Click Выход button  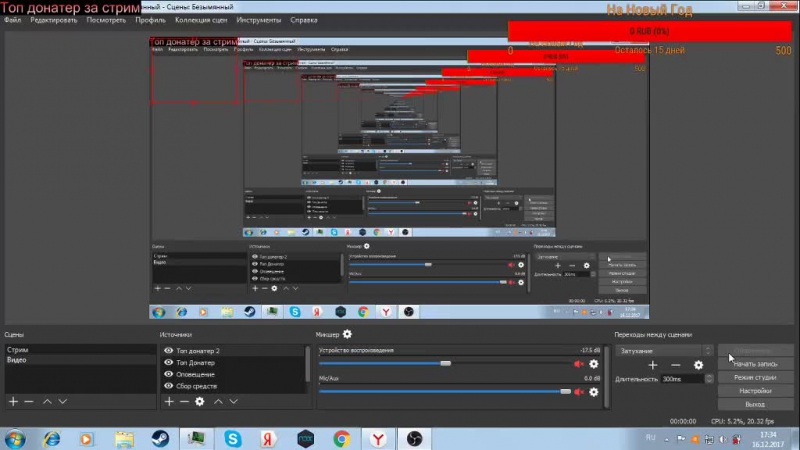pyautogui.click(x=755, y=404)
